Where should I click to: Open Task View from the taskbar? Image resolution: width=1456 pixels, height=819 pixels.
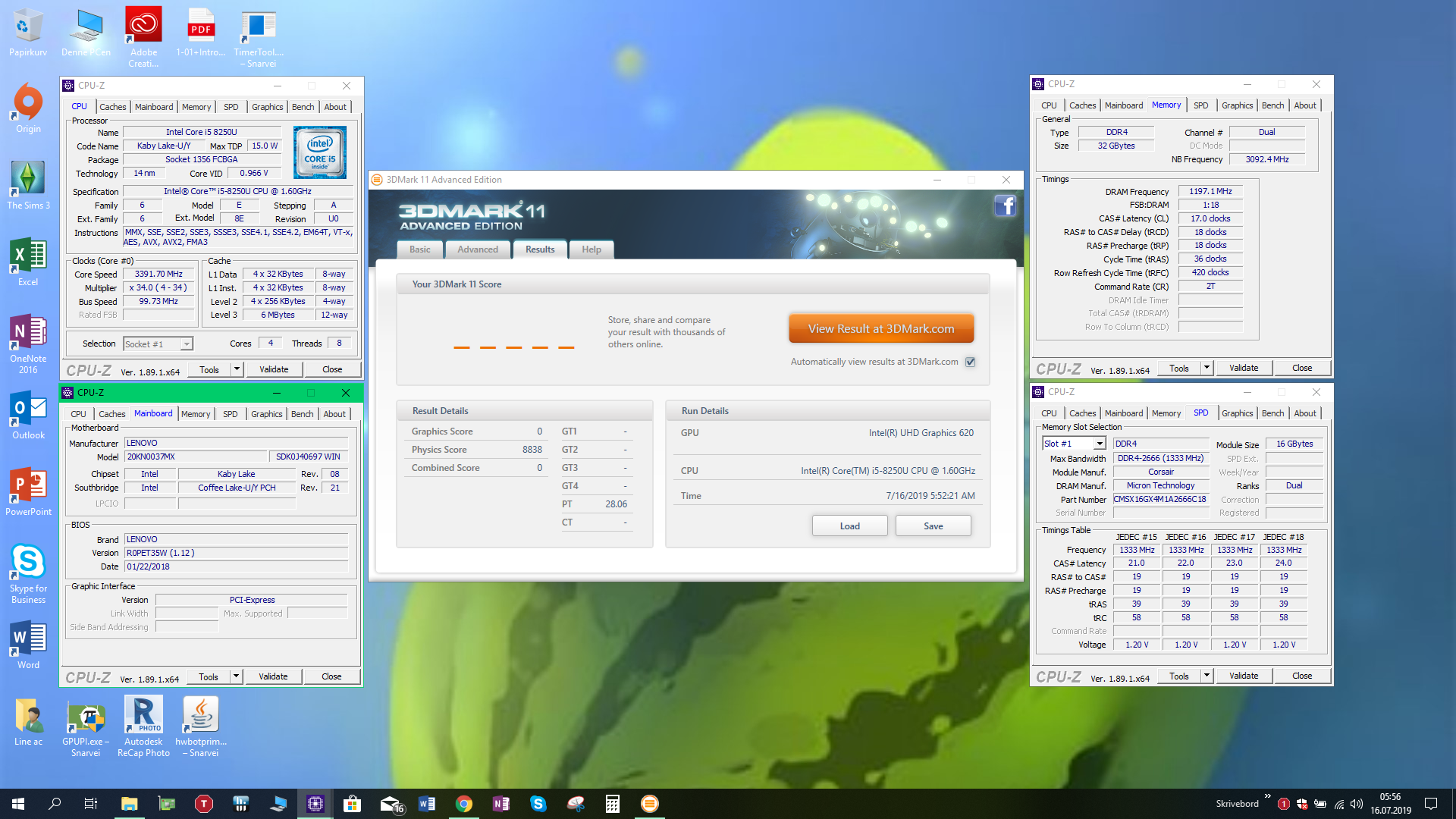click(91, 803)
